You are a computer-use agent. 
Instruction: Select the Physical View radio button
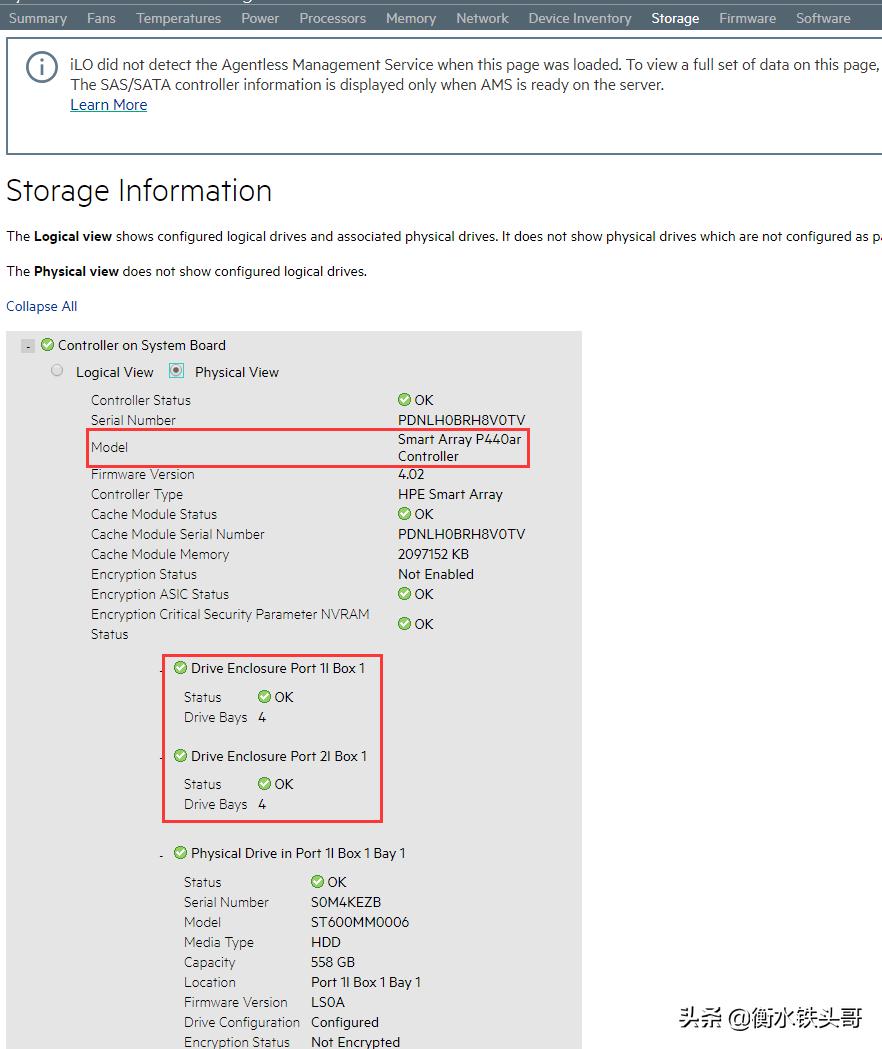[176, 371]
